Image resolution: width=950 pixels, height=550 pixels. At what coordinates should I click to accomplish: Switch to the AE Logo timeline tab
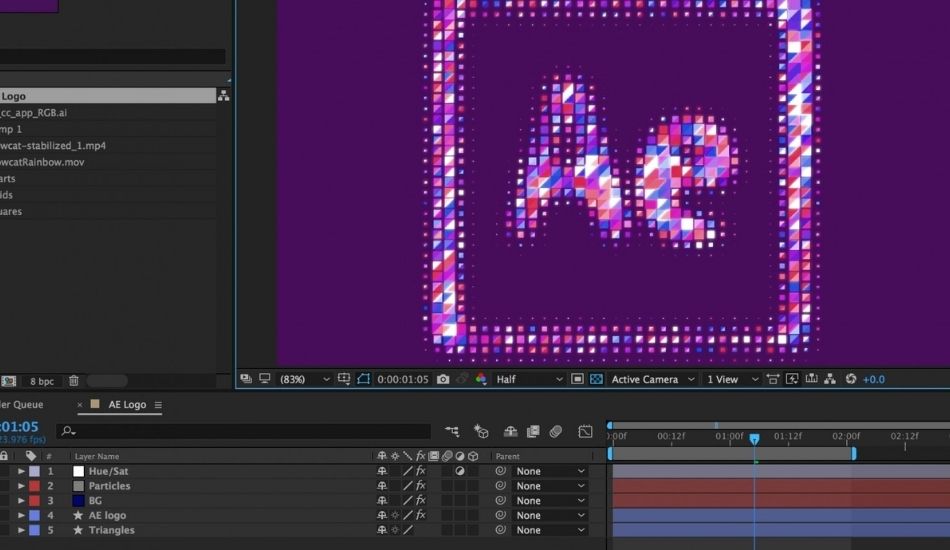[121, 405]
